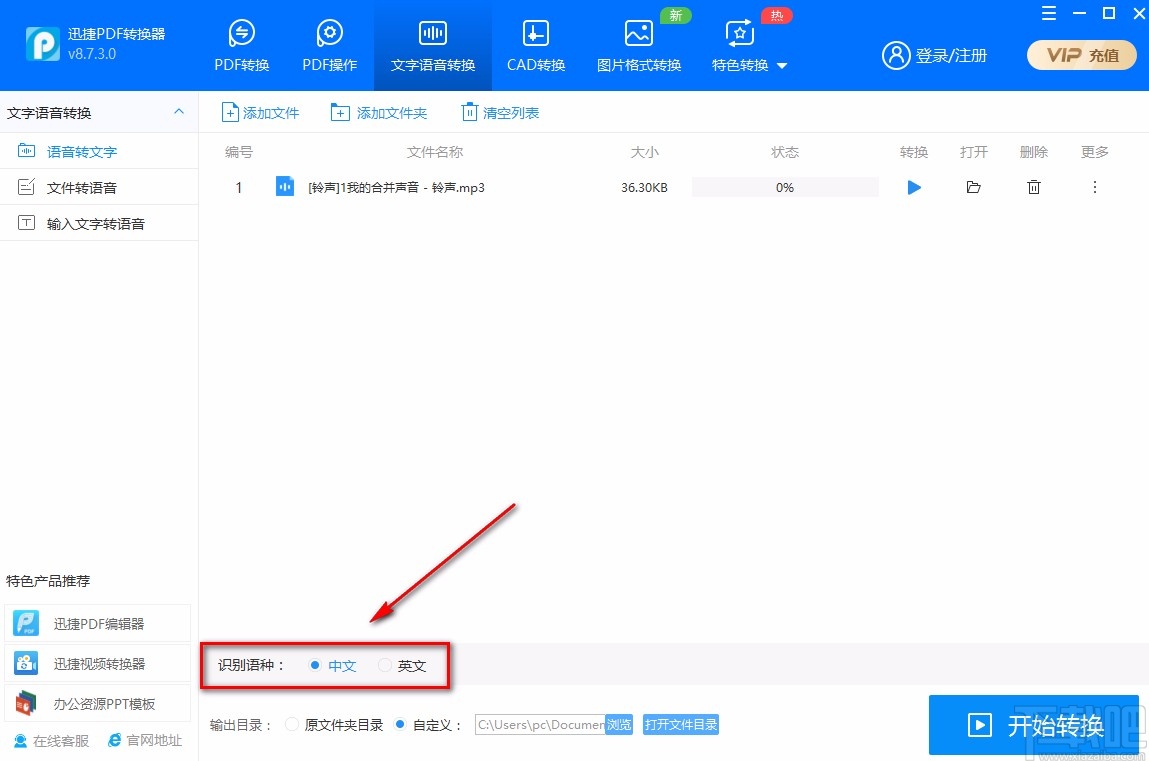Open more options for the MP3 entry

(1094, 187)
